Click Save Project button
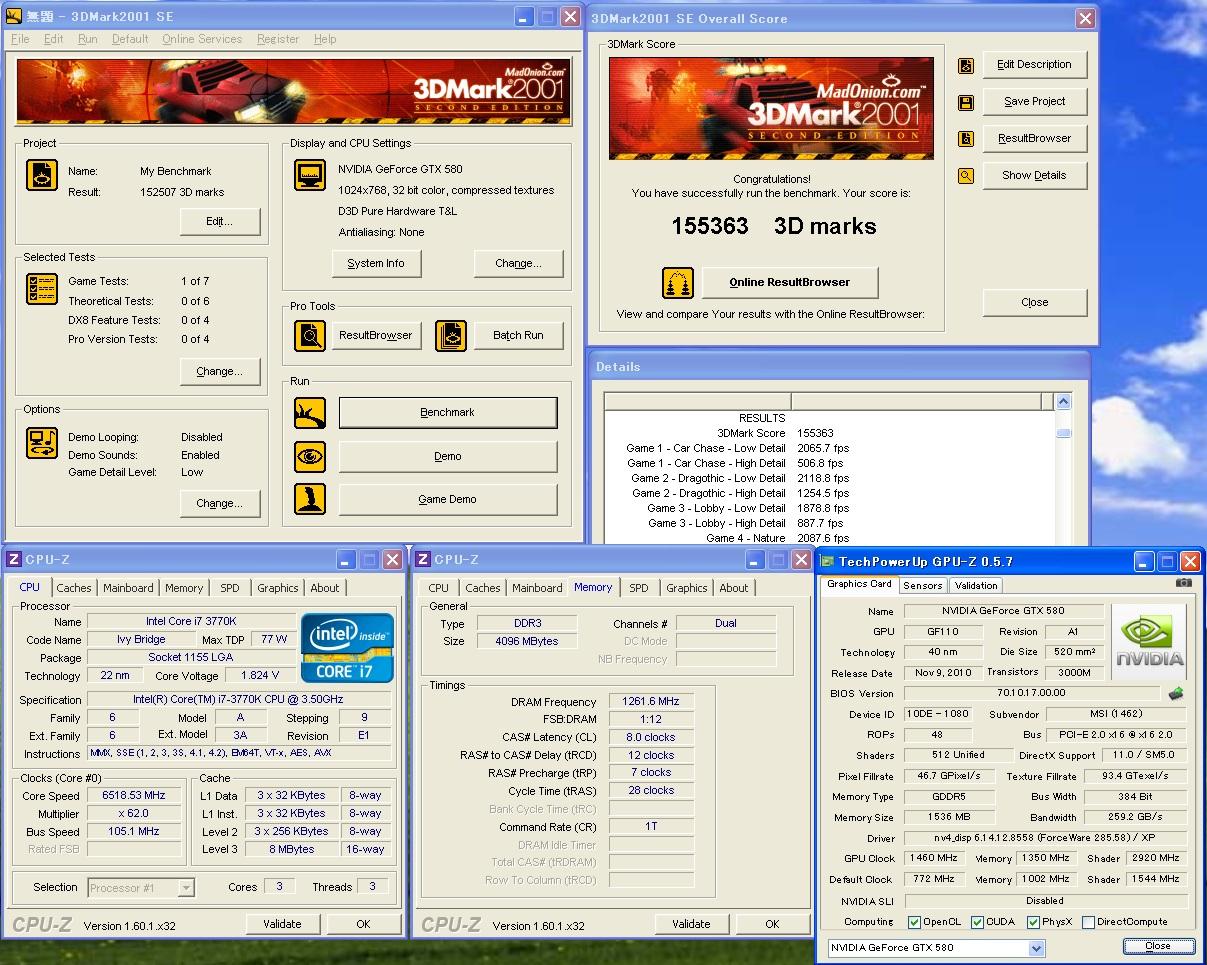The height and width of the screenshot is (965, 1207). click(1035, 102)
